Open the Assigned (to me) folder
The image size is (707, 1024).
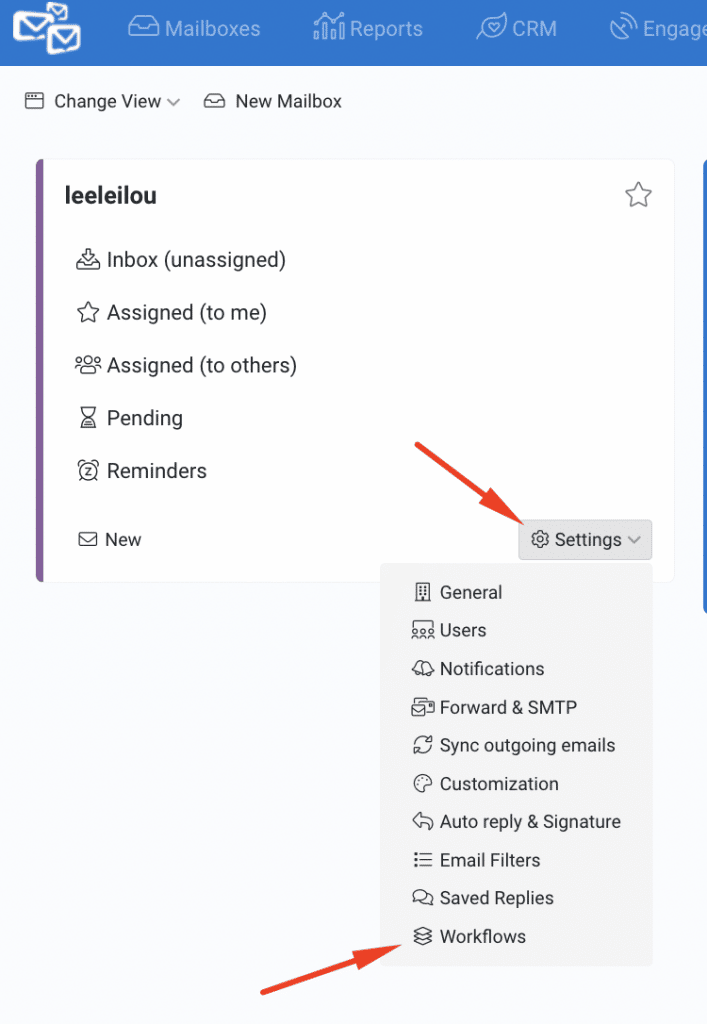coord(186,313)
